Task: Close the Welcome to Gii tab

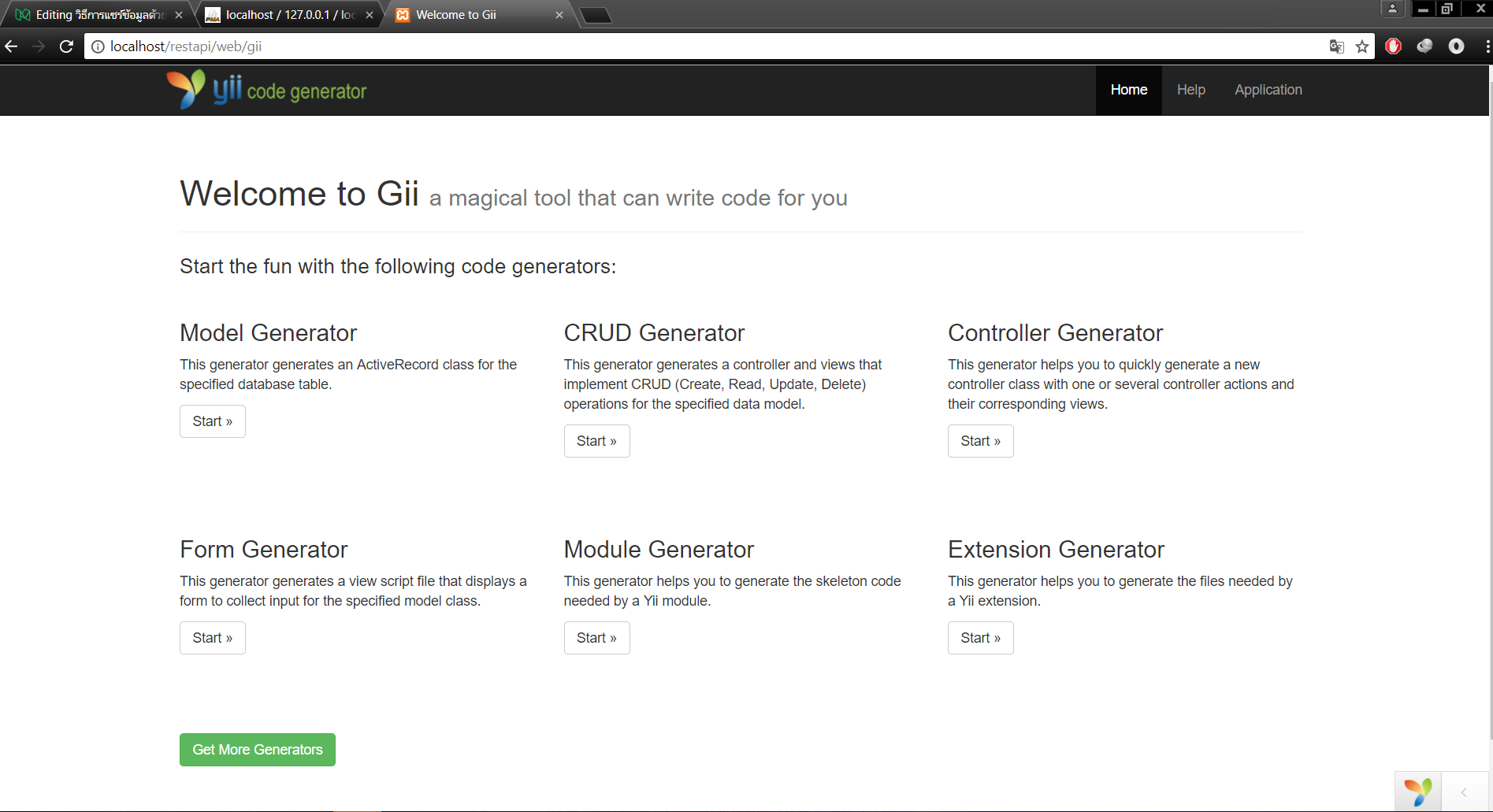Action: coord(559,15)
